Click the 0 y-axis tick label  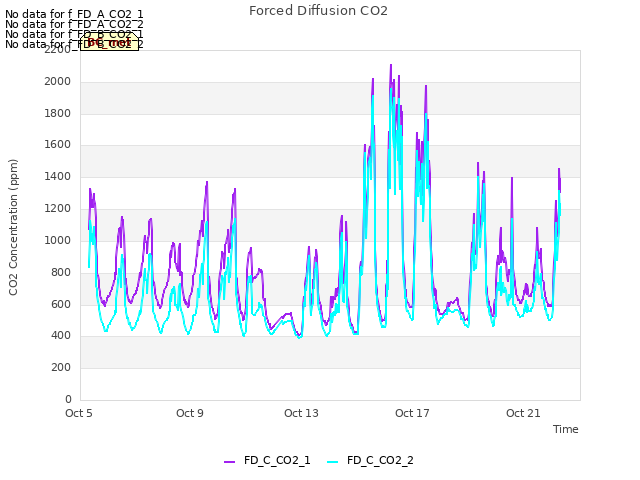68,399
